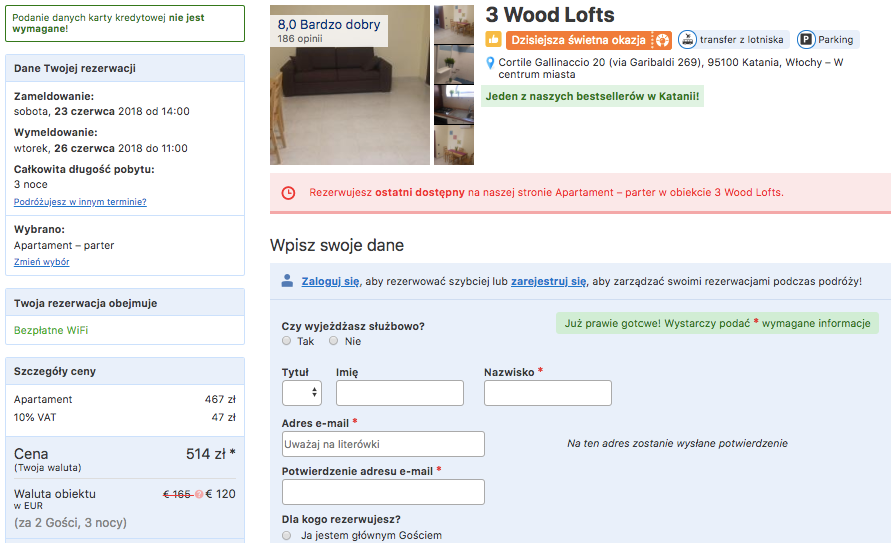This screenshot has height=543, width=895.
Task: Open second small thumbnail with plant
Action: click(x=454, y=65)
